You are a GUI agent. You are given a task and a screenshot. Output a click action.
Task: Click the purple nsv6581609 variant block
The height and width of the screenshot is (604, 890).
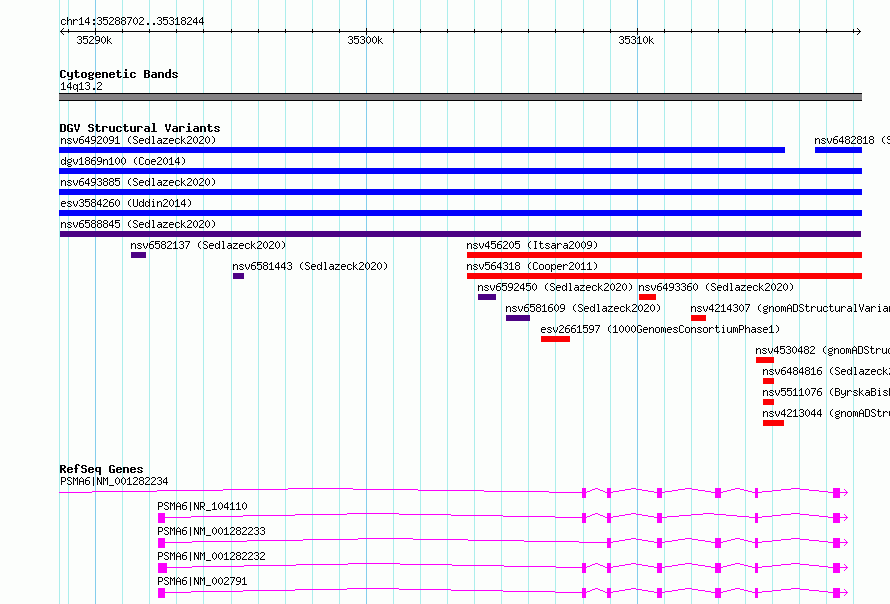(x=518, y=318)
